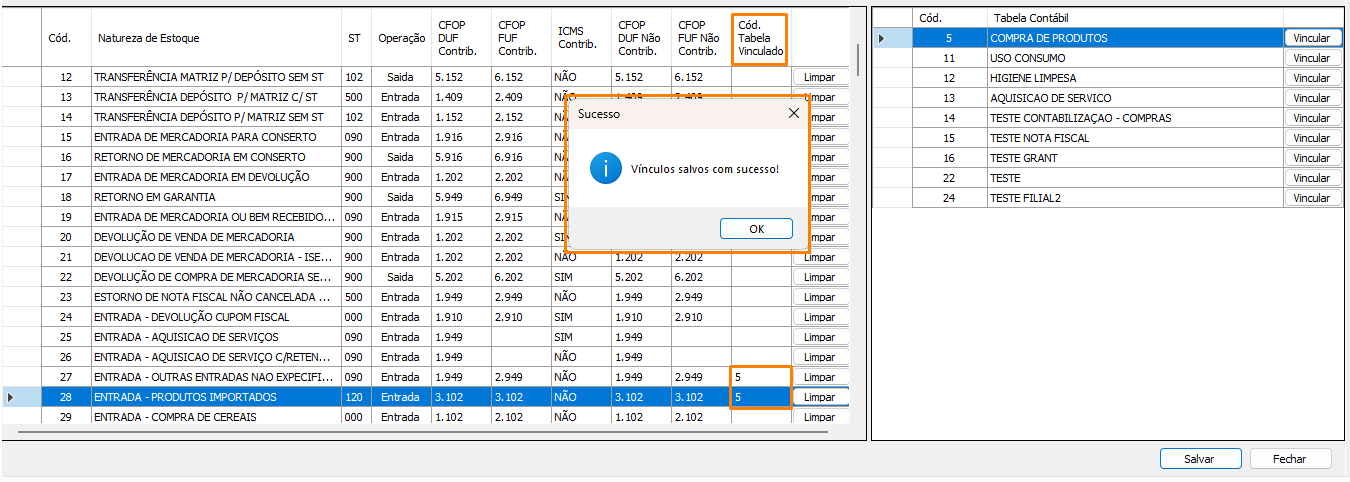Select row ENTRADA - AQUISICAO DE SERVIÇOS
The image size is (1350, 482).
coord(424,337)
